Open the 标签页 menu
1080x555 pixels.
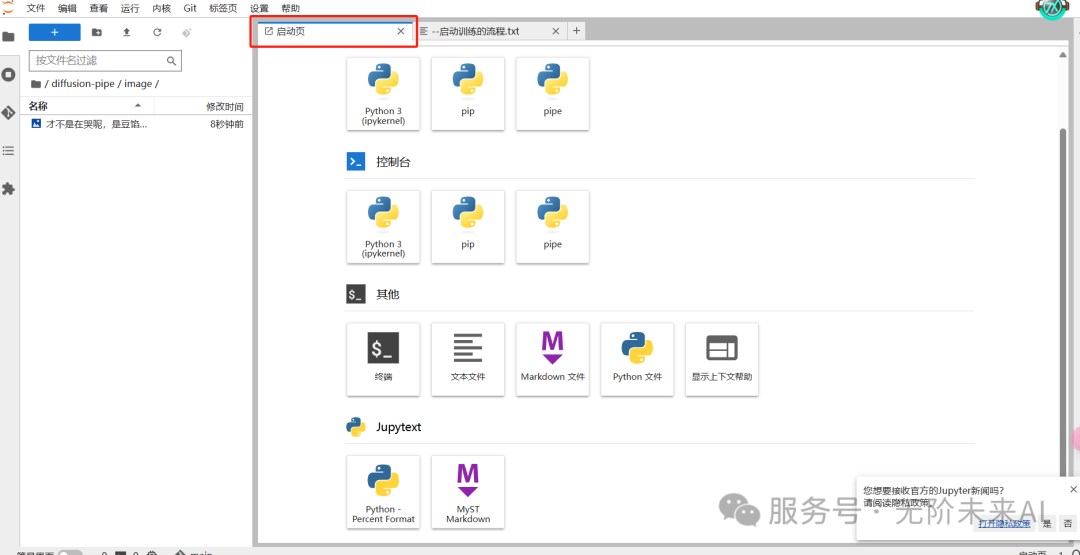click(x=223, y=8)
